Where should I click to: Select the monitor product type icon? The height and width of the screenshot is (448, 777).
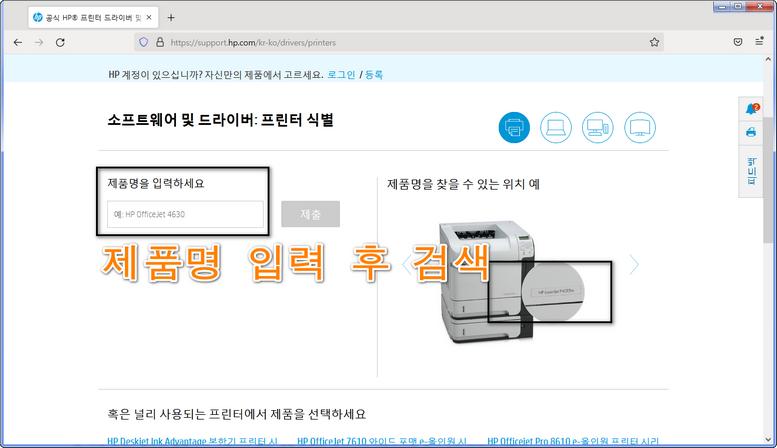pyautogui.click(x=640, y=127)
